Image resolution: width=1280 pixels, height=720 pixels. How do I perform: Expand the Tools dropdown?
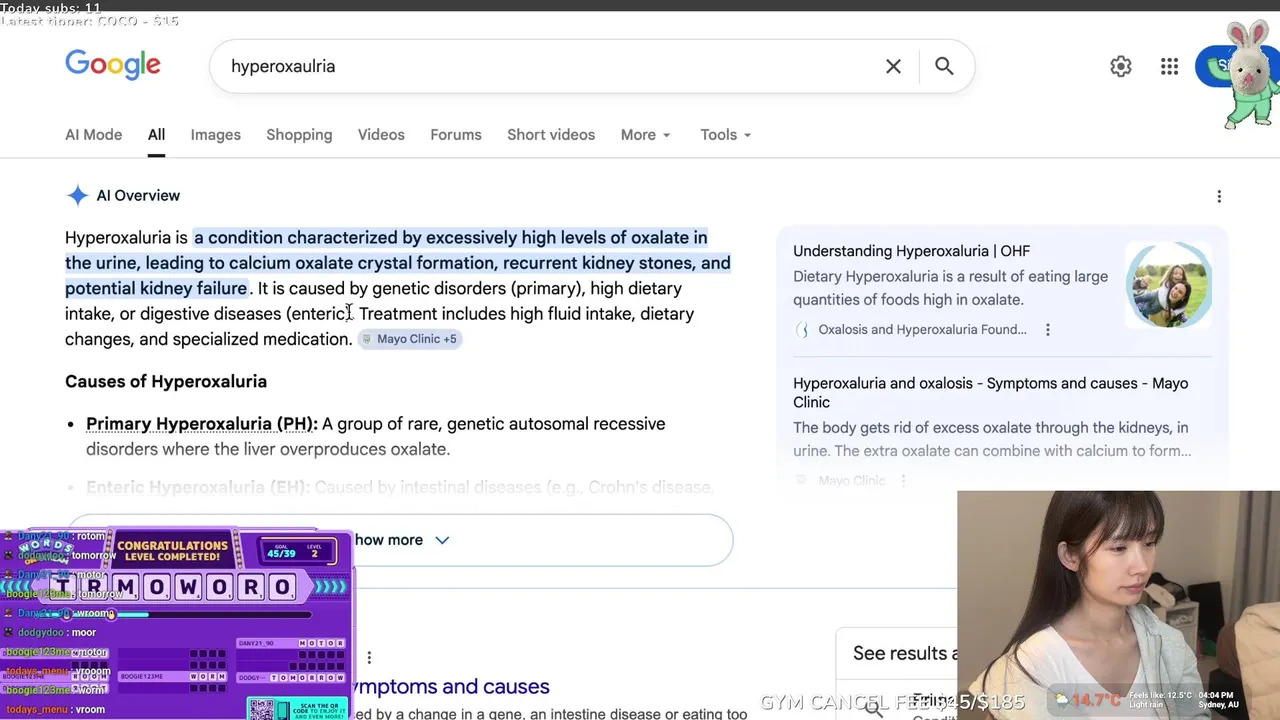pyautogui.click(x=726, y=135)
